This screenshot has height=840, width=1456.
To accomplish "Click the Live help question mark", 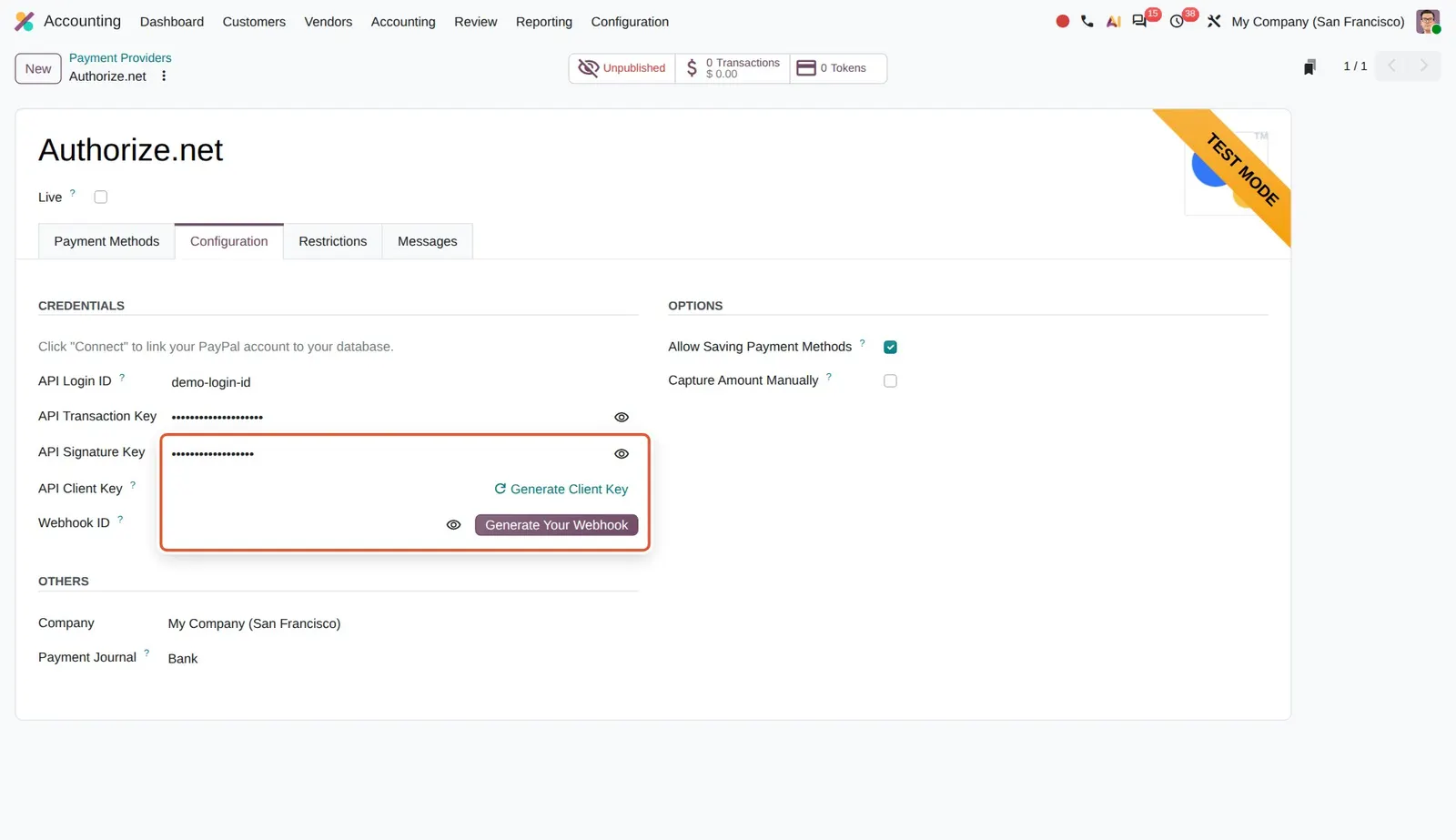I will 73,193.
